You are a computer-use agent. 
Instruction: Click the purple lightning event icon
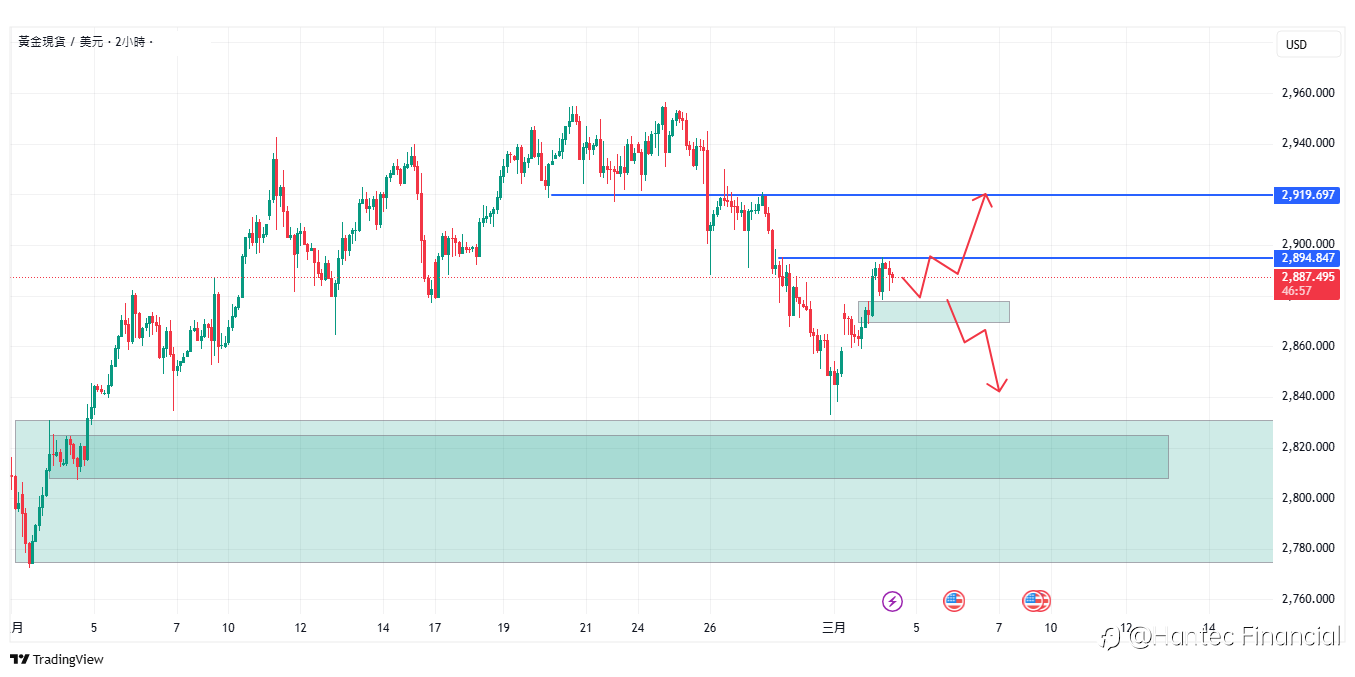click(x=892, y=601)
